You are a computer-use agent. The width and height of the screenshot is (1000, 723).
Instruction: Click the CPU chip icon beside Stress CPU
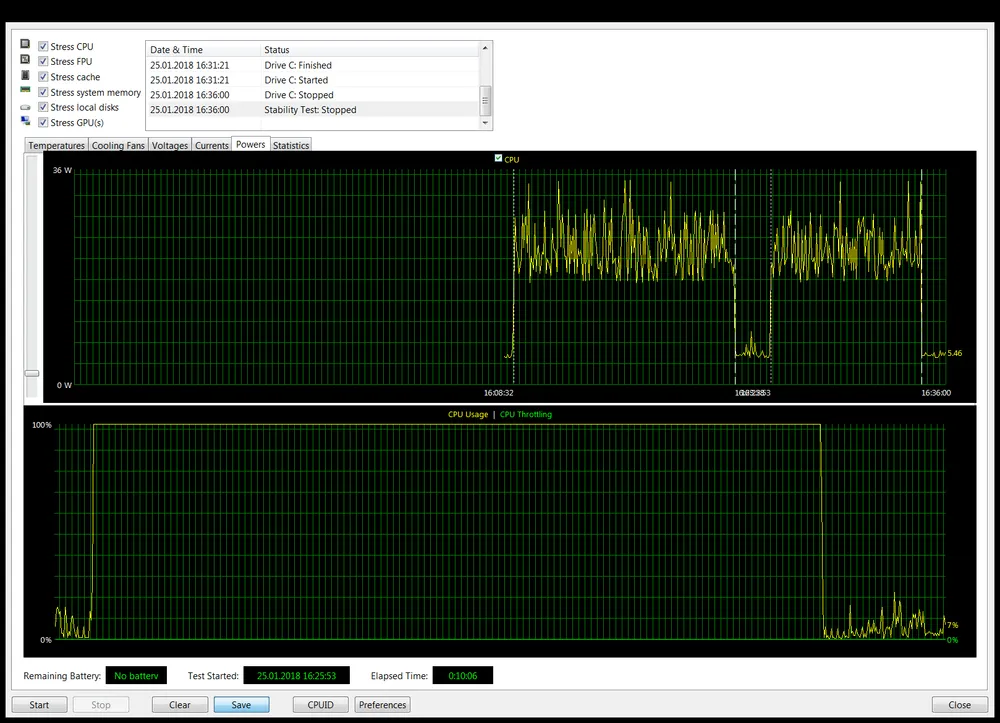point(25,45)
